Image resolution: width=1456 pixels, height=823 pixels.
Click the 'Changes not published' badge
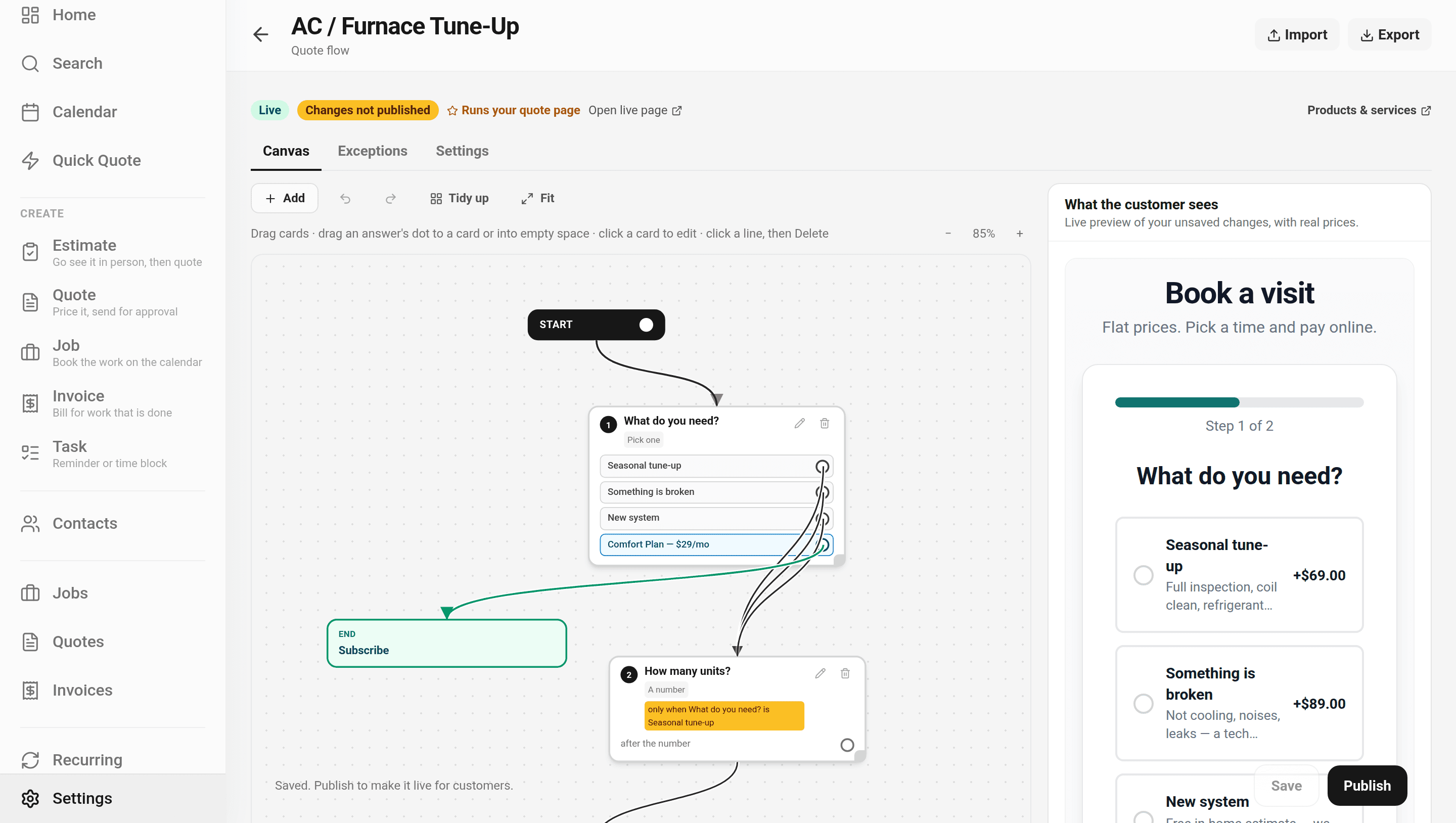368,110
